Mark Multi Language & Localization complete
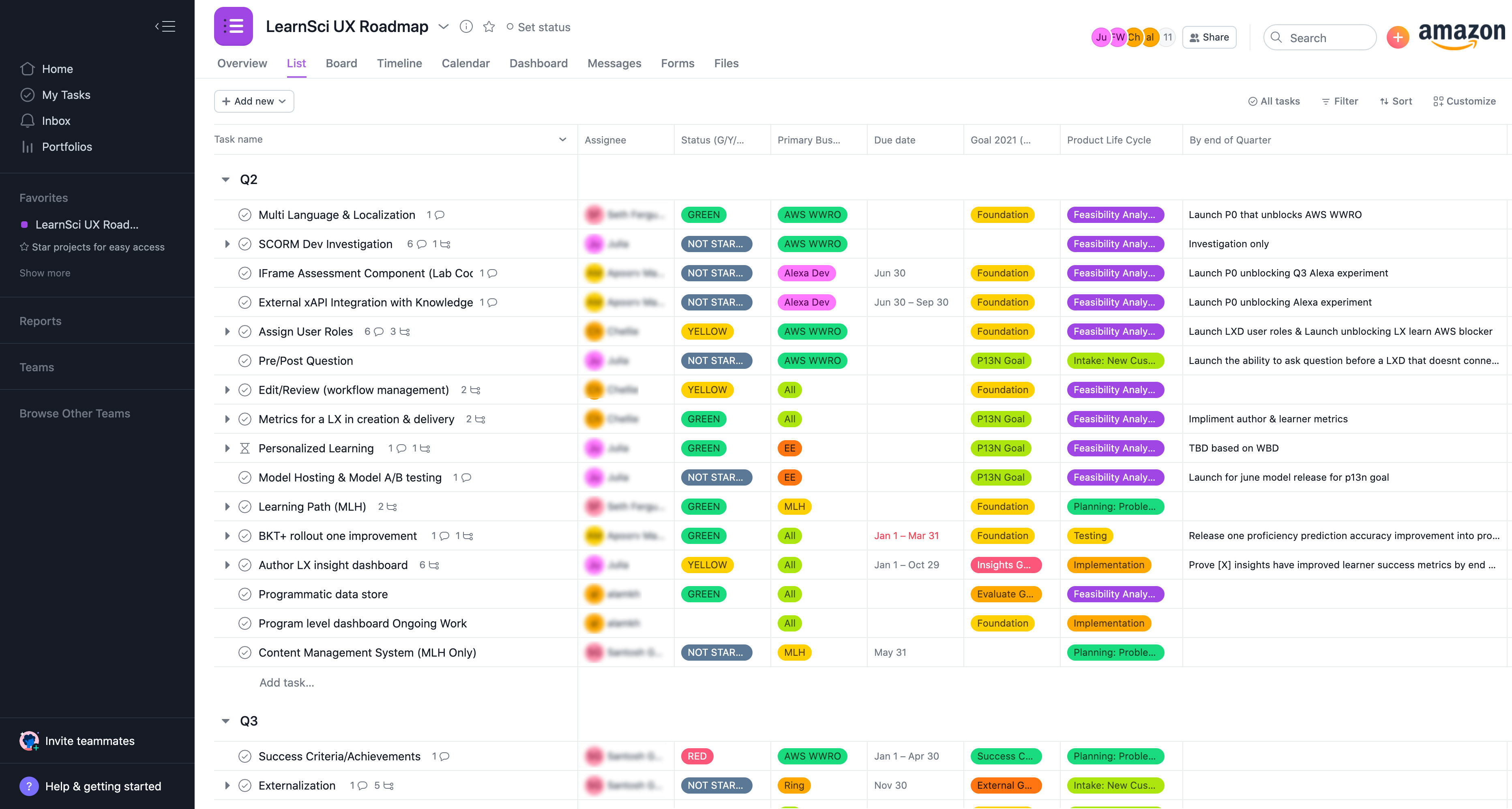The image size is (1512, 809). pos(245,215)
